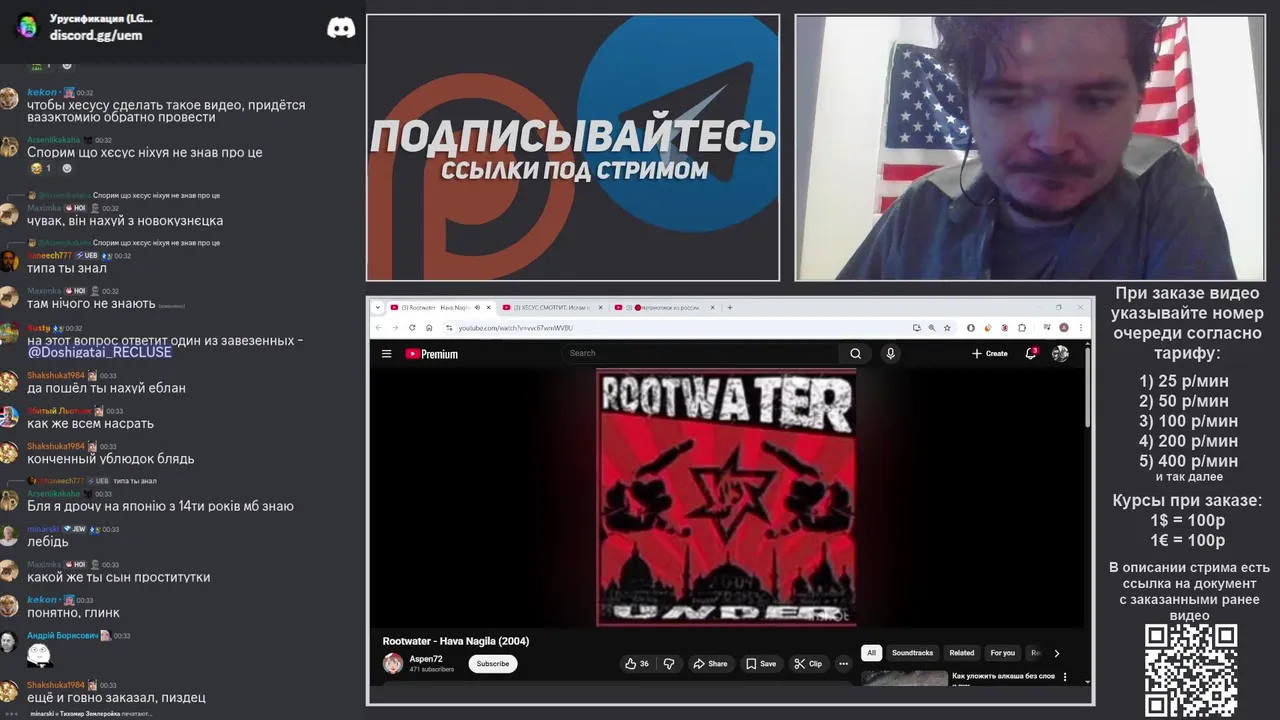Create a Clip from the video
This screenshot has height=720, width=1280.
808,663
